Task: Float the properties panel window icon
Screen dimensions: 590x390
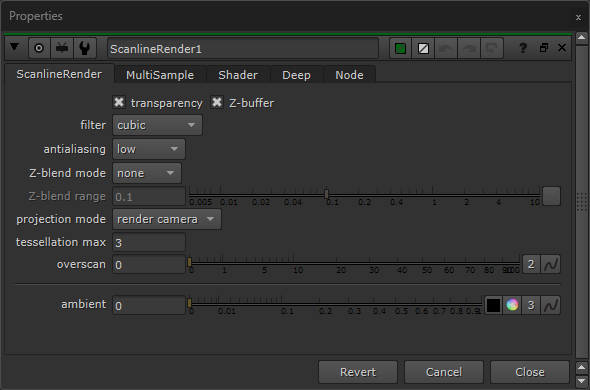Action: click(x=544, y=48)
